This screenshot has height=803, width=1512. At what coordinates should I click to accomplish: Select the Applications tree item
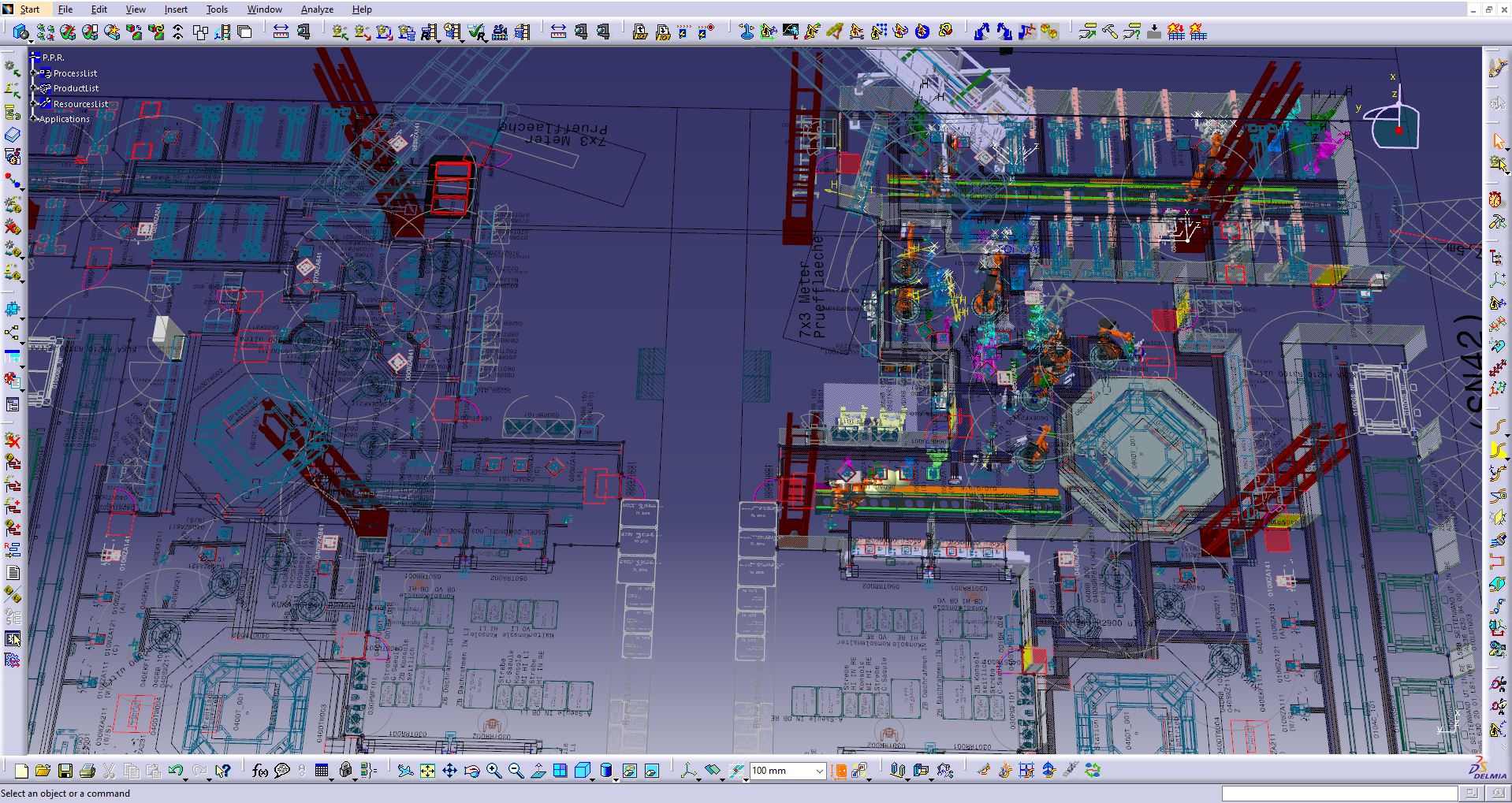click(65, 119)
